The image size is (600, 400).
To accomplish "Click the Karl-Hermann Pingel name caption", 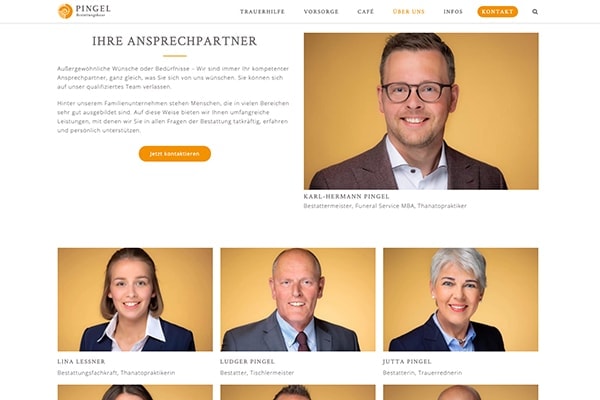I will 346,196.
